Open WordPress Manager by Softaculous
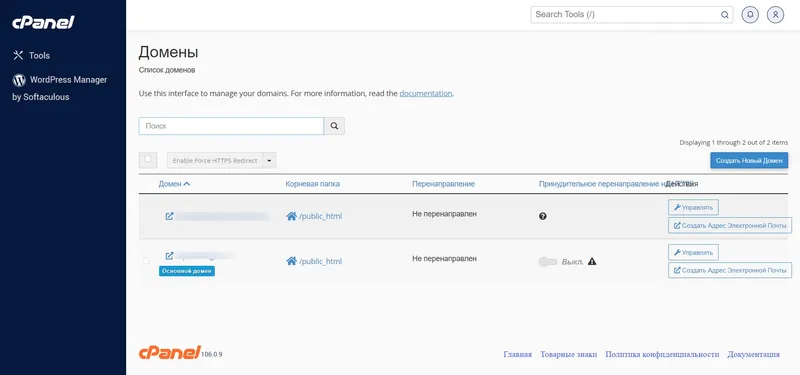 (60, 88)
